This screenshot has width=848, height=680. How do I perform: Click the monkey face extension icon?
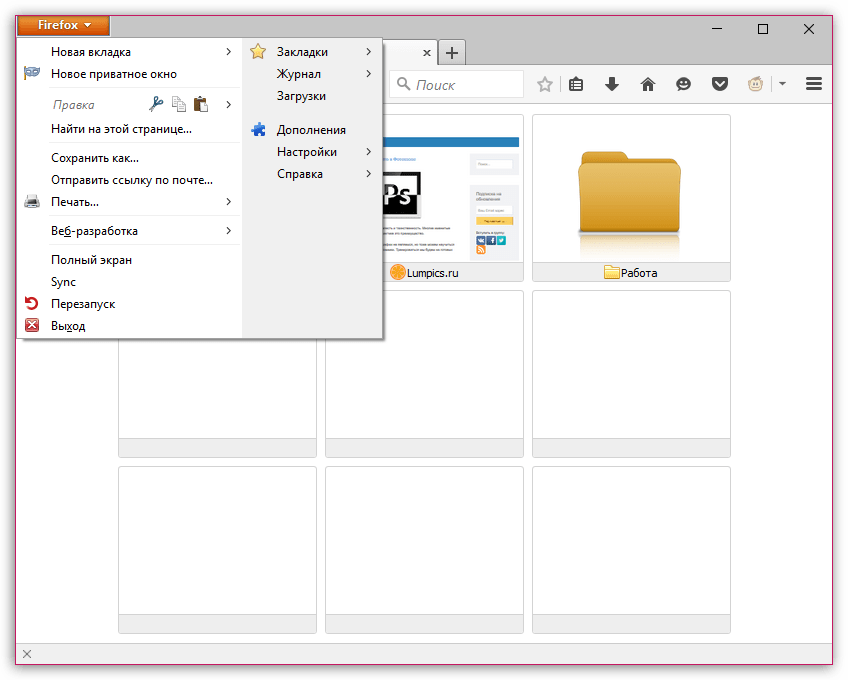[755, 85]
